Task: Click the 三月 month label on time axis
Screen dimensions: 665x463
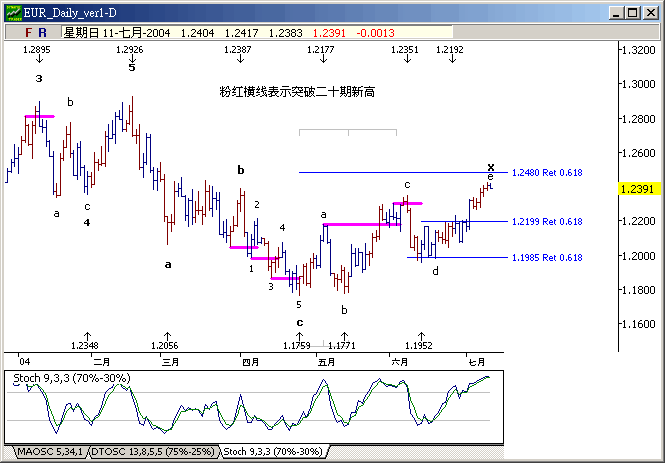Action: tap(170, 363)
